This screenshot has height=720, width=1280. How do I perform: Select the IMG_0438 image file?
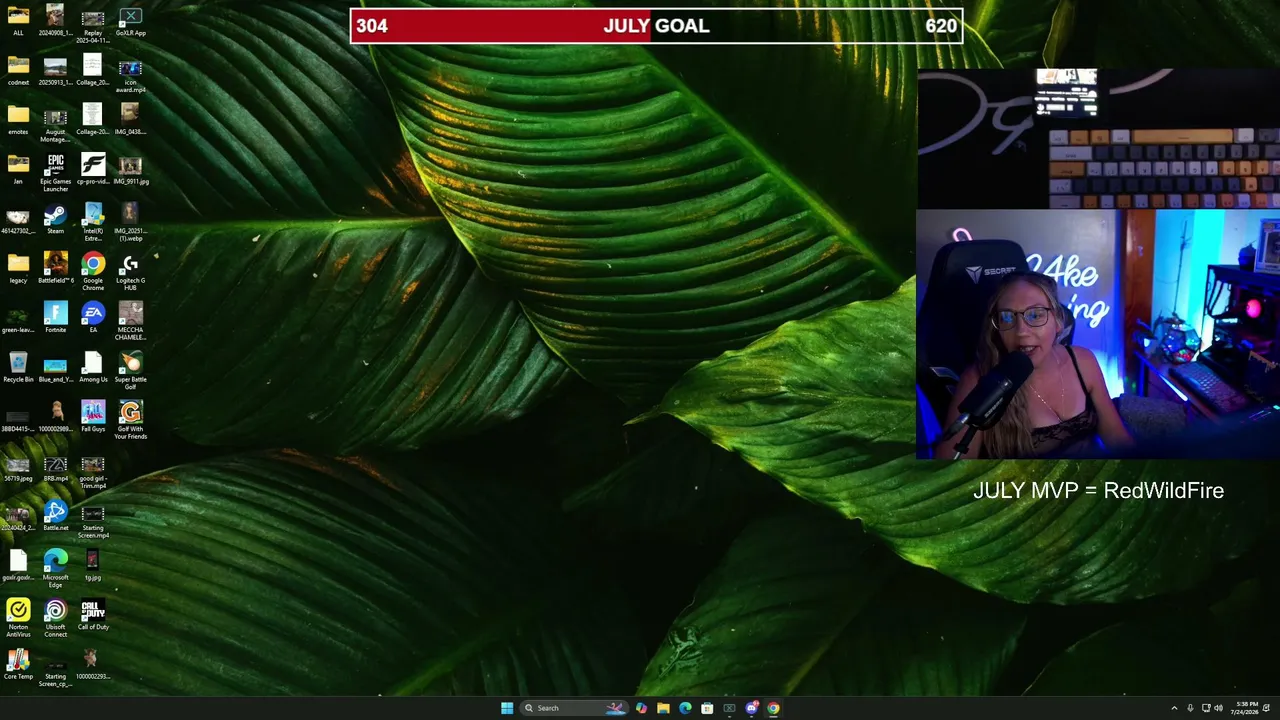point(130,119)
